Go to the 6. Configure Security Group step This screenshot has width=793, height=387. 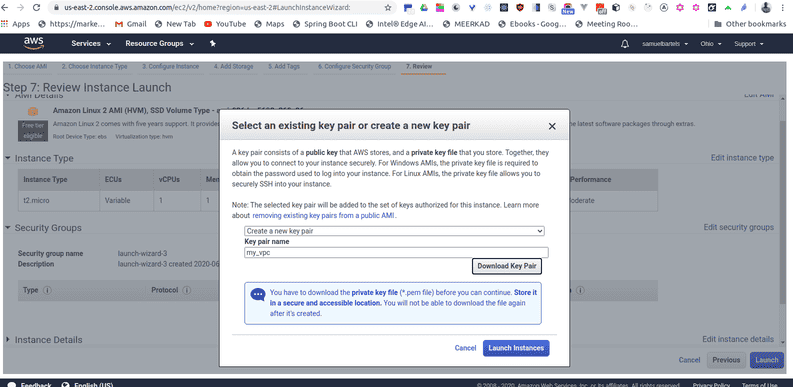coord(354,66)
